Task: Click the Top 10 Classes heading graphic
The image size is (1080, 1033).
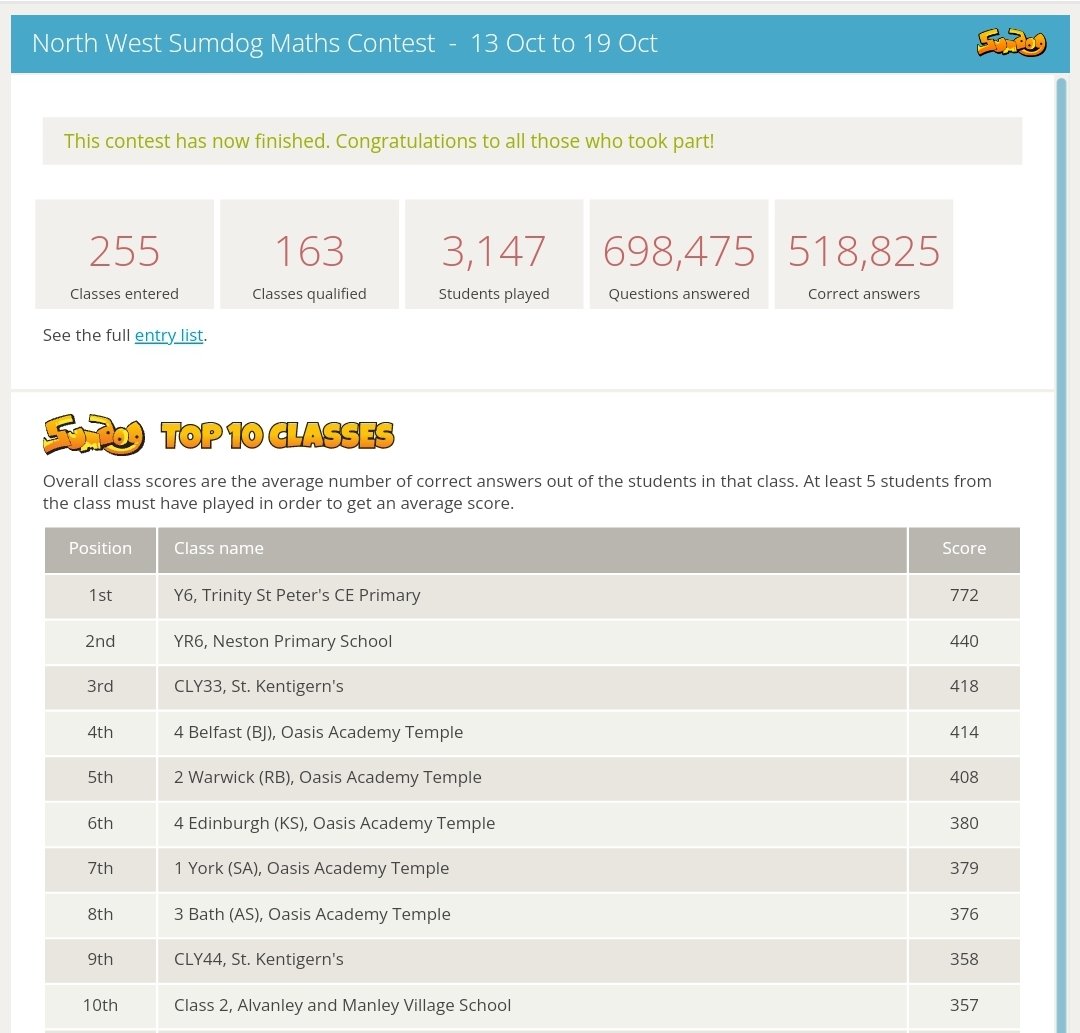Action: tap(278, 436)
